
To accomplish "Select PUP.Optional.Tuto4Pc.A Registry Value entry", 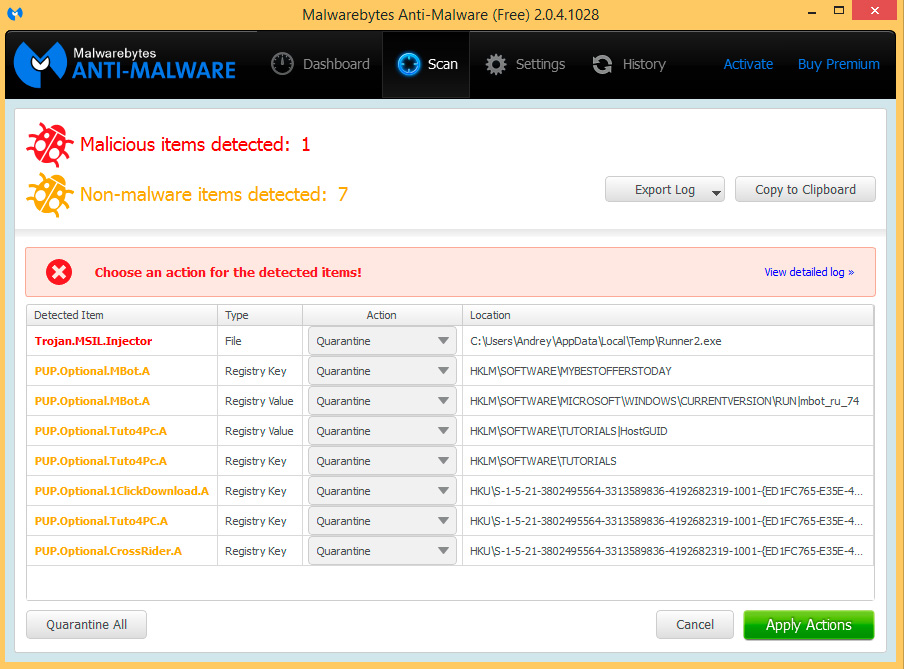I will point(100,431).
